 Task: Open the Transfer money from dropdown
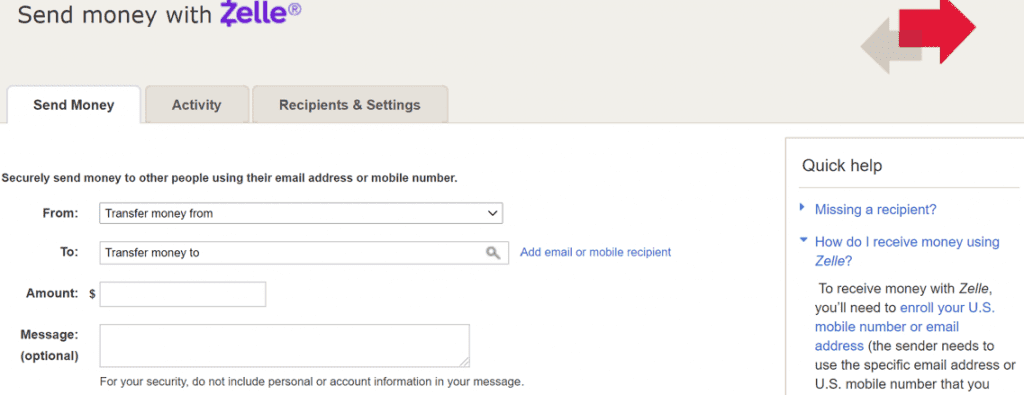[301, 213]
